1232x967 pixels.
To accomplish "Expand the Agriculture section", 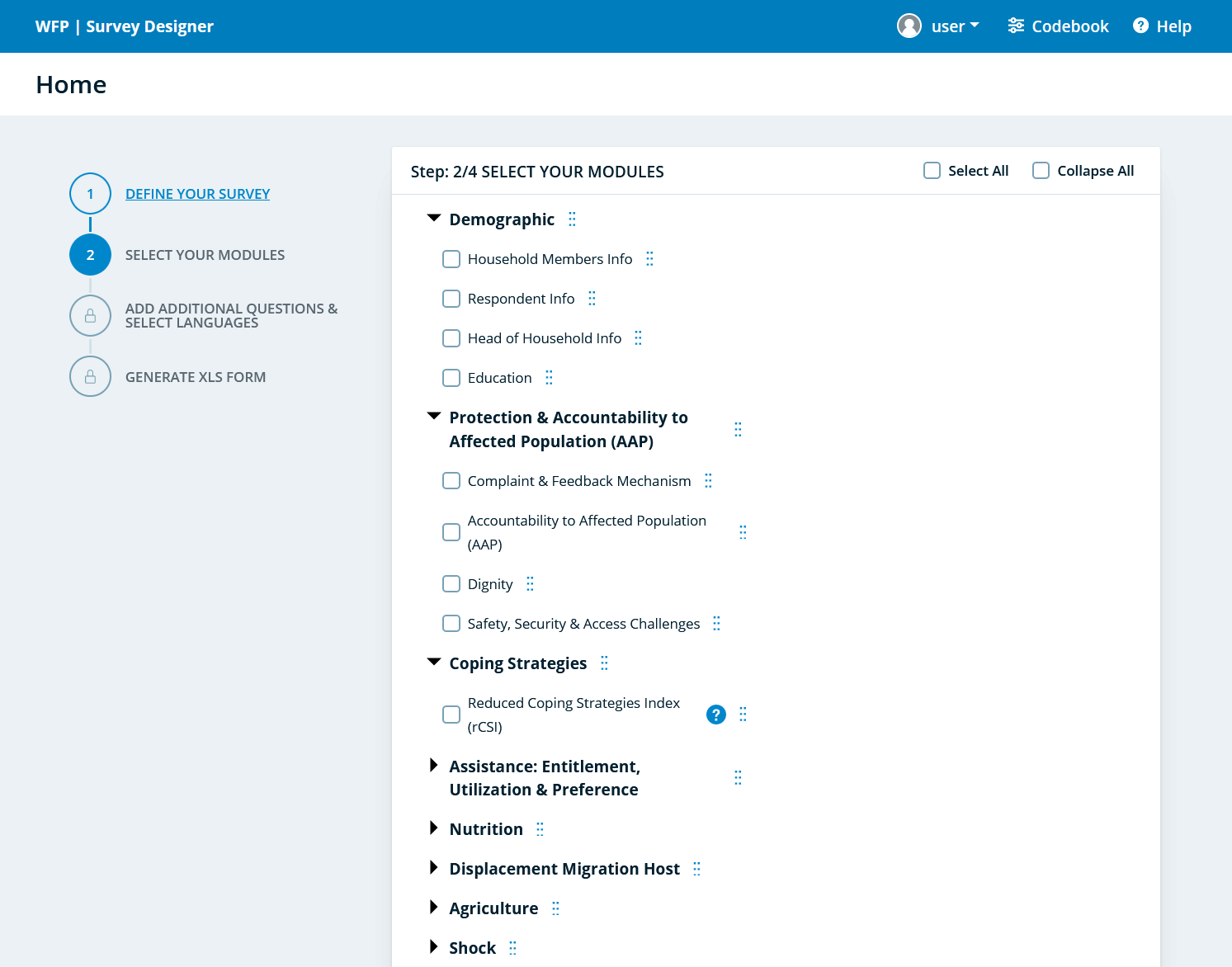I will pos(434,908).
